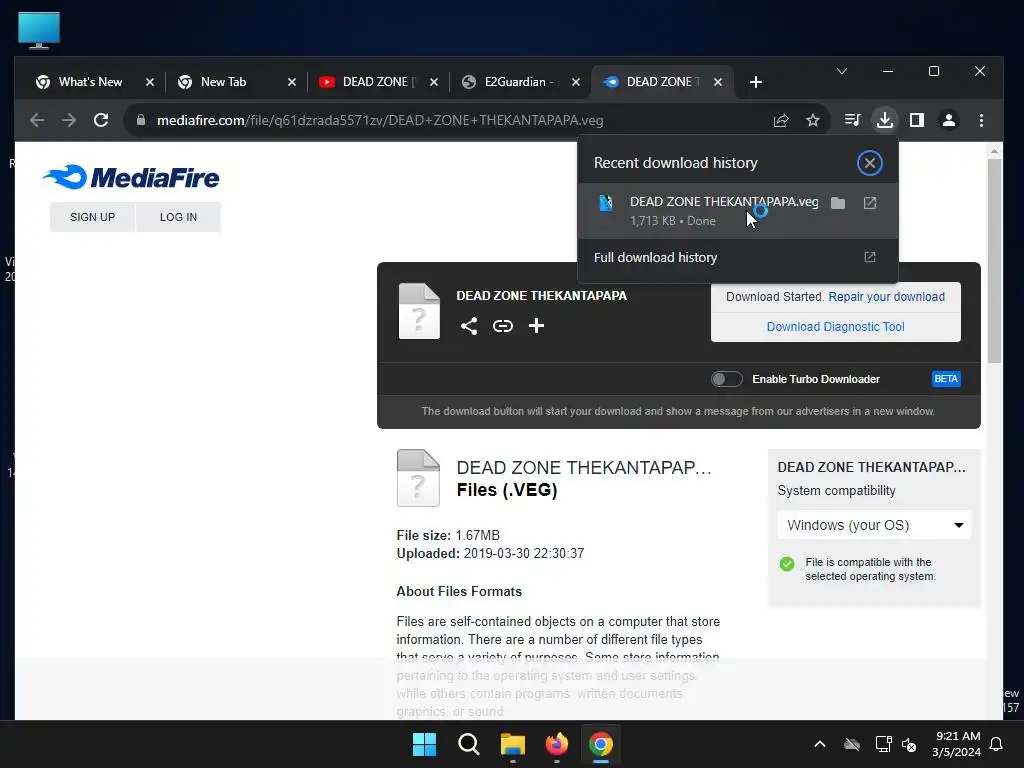Screen dimensions: 1024x768
Task: Click the large file thumbnail beside Files (.VEG)
Action: click(418, 478)
